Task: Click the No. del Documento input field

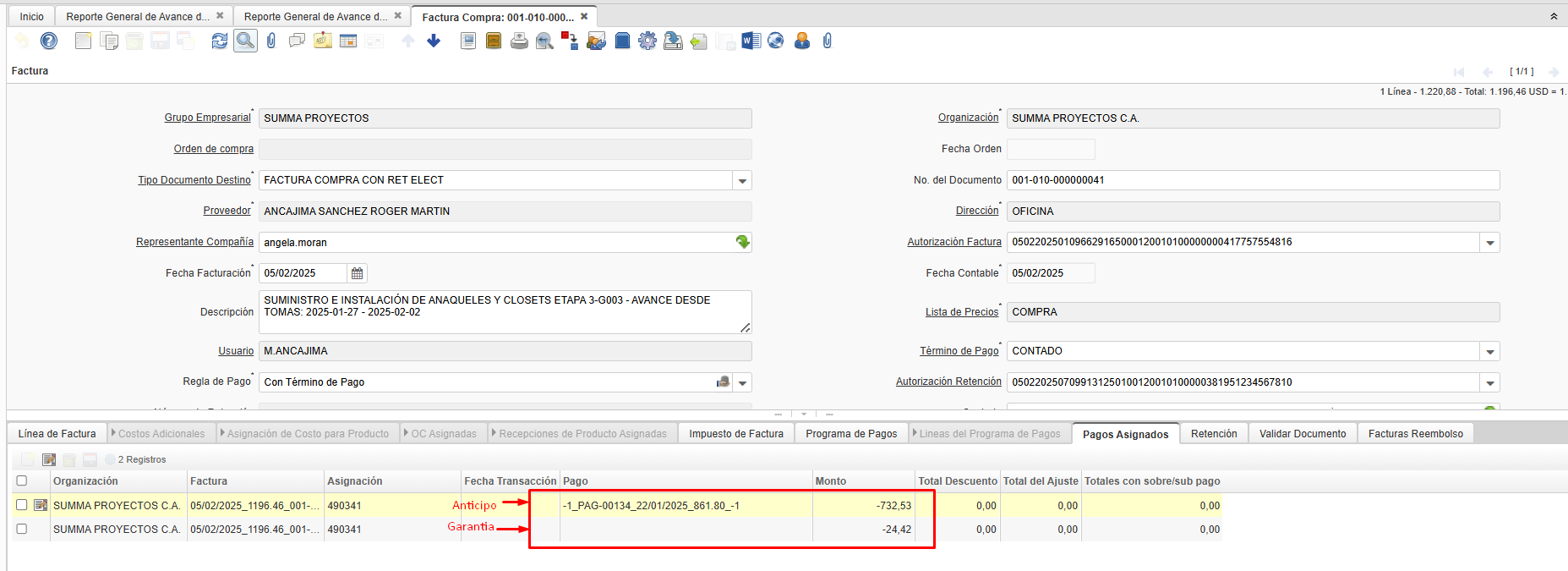Action: click(1252, 180)
